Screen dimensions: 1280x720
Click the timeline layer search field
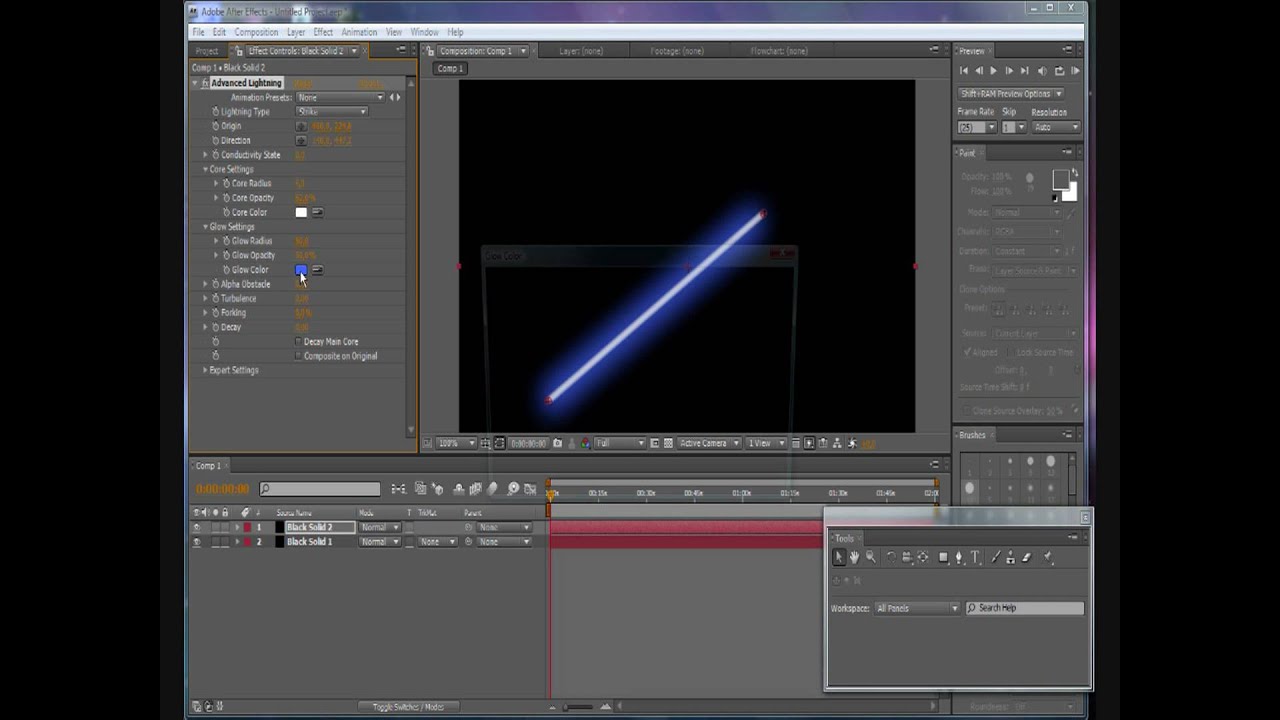pos(320,489)
